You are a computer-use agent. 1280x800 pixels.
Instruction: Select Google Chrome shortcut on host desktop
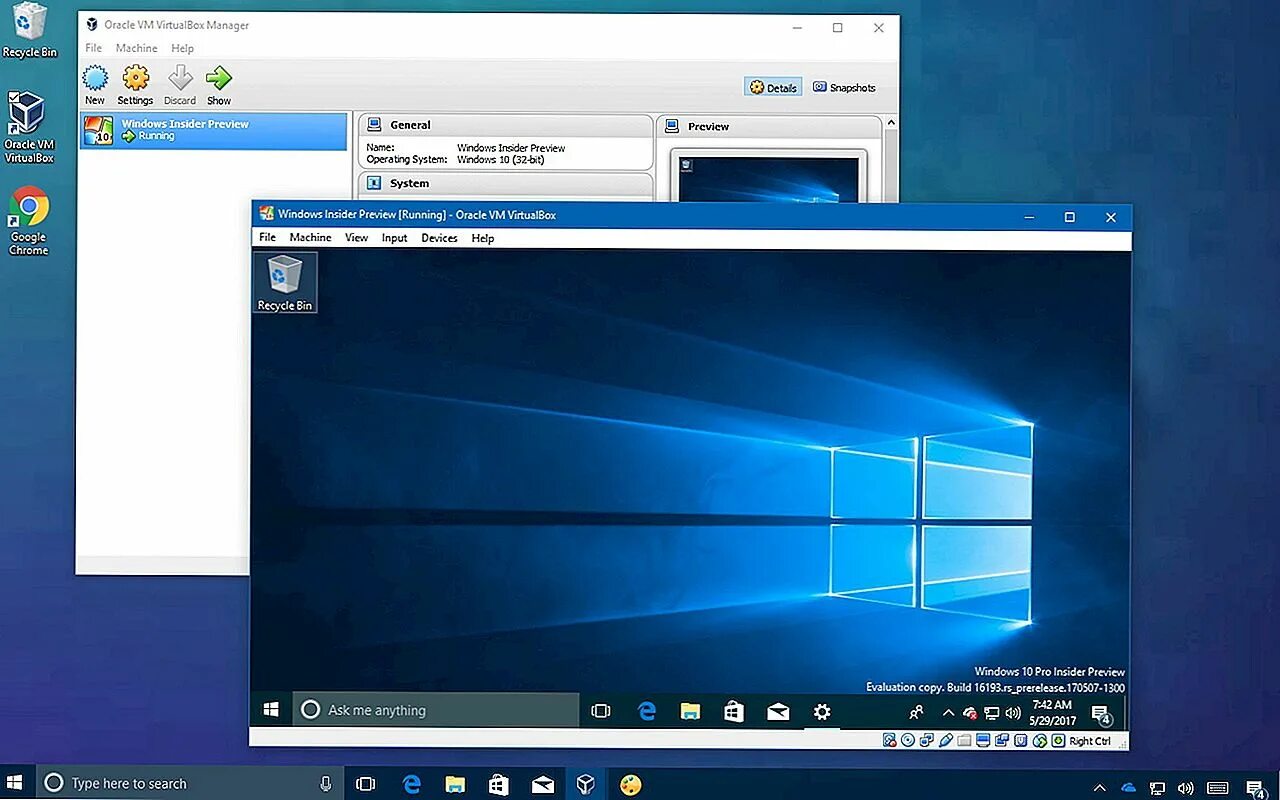point(29,221)
